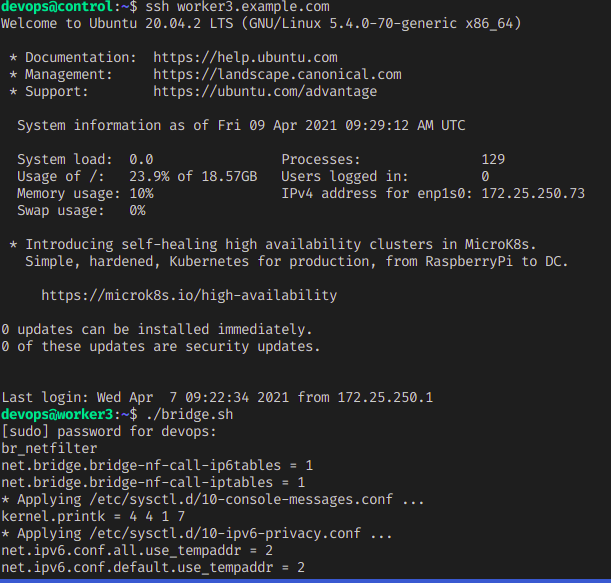Viewport: 611px width, 583px height.
Task: Open the https://ubuntu.com/advantage support URL
Action: point(265,92)
